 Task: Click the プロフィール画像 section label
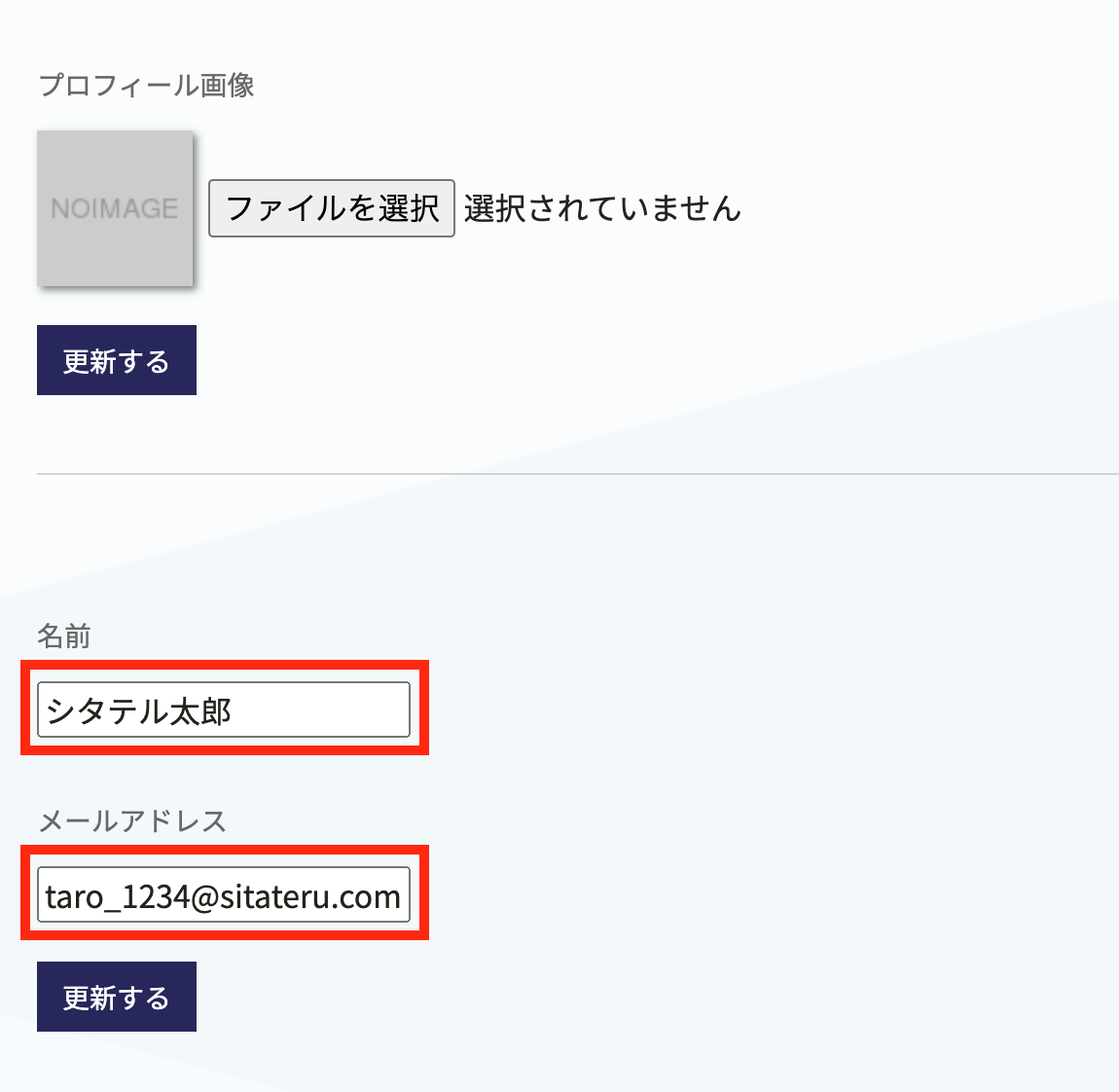146,85
